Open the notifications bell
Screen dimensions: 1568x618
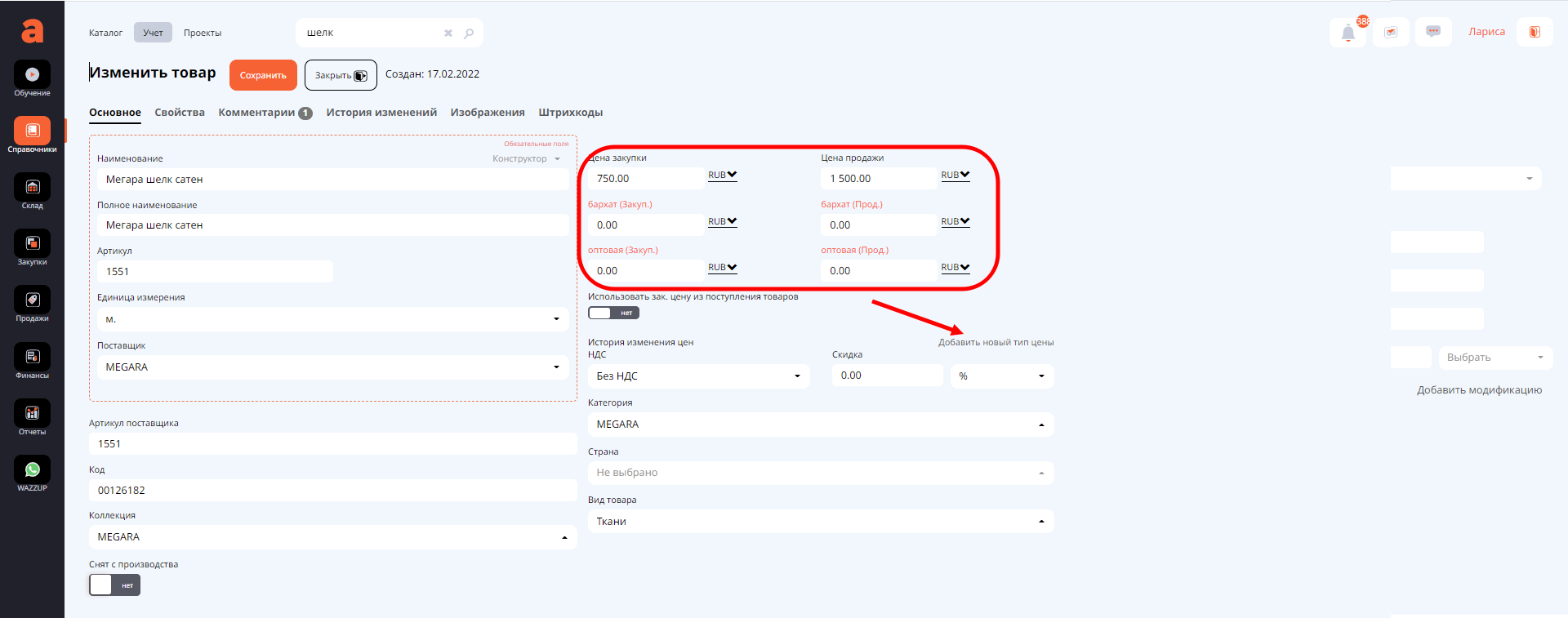tap(1347, 33)
